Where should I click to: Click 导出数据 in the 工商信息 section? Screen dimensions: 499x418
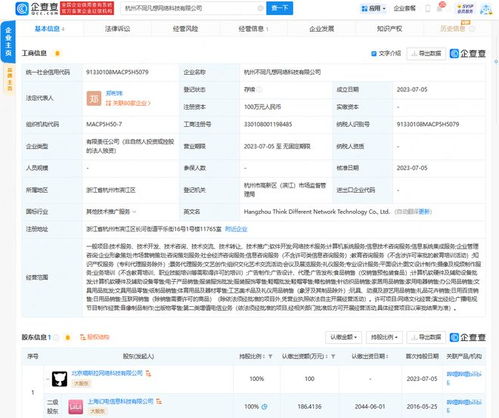click(x=426, y=53)
